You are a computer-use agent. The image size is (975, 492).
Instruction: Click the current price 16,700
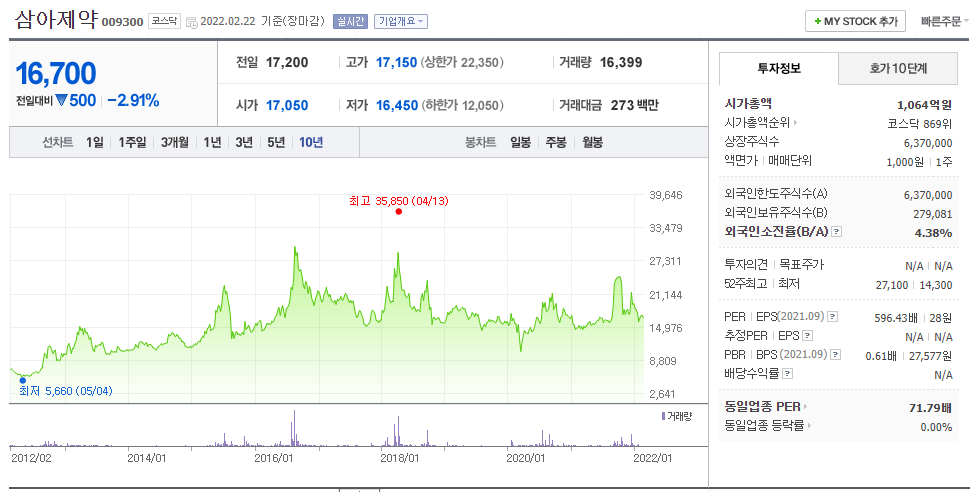(56, 73)
